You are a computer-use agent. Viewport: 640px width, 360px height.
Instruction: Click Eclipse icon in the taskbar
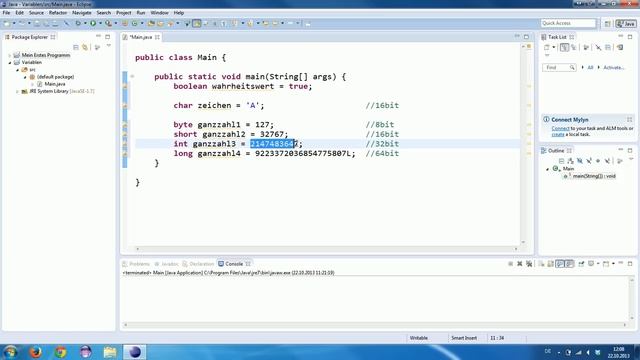click(135, 351)
